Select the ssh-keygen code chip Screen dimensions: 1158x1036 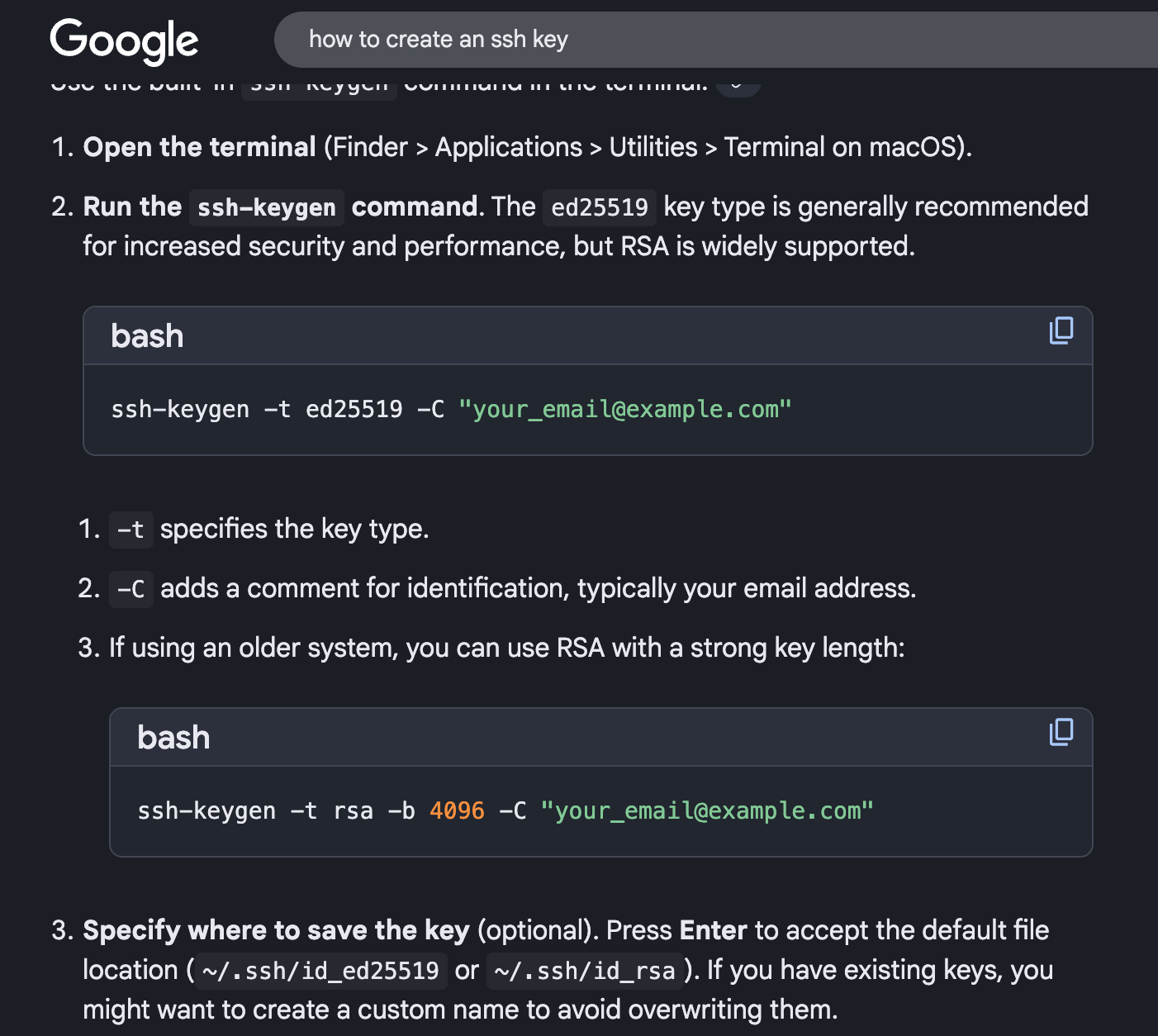point(266,207)
